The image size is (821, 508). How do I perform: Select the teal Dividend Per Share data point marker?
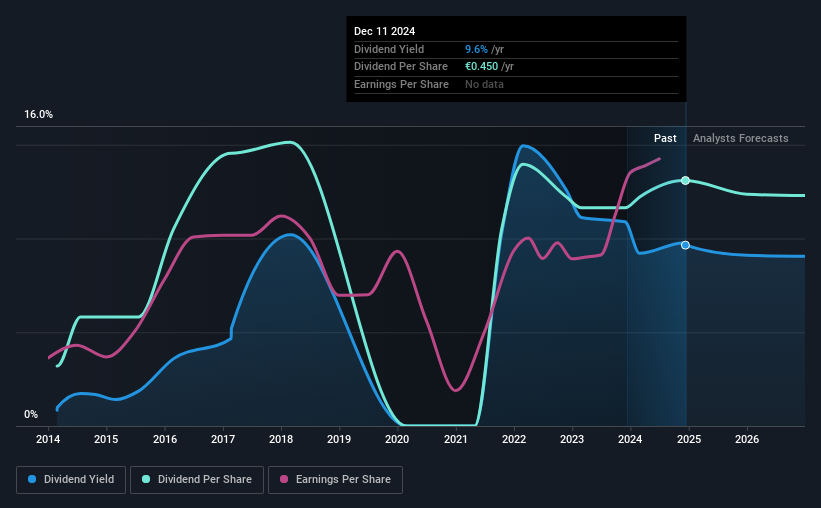point(685,181)
